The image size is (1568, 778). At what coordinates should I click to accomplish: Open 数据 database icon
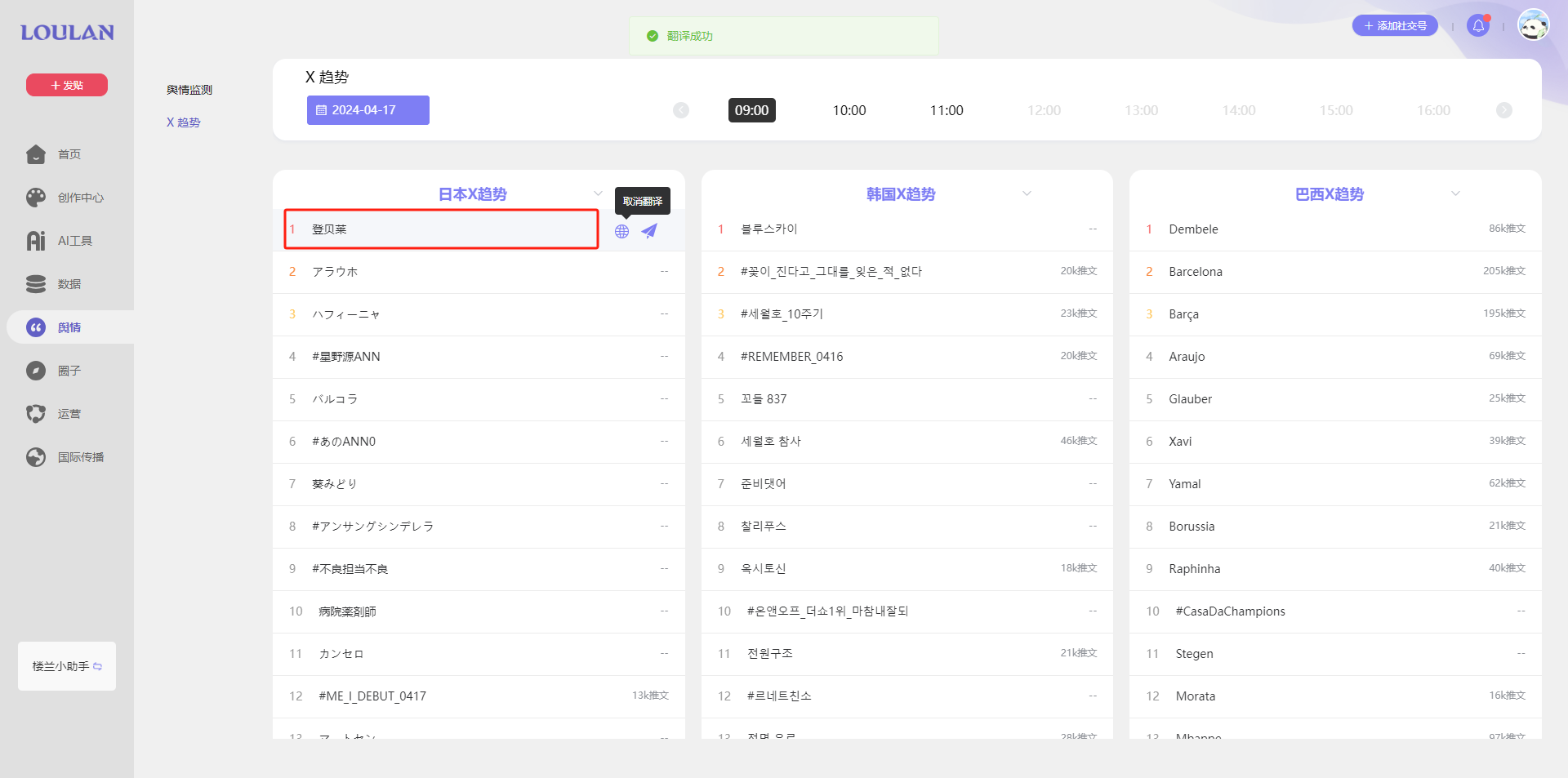coord(36,284)
